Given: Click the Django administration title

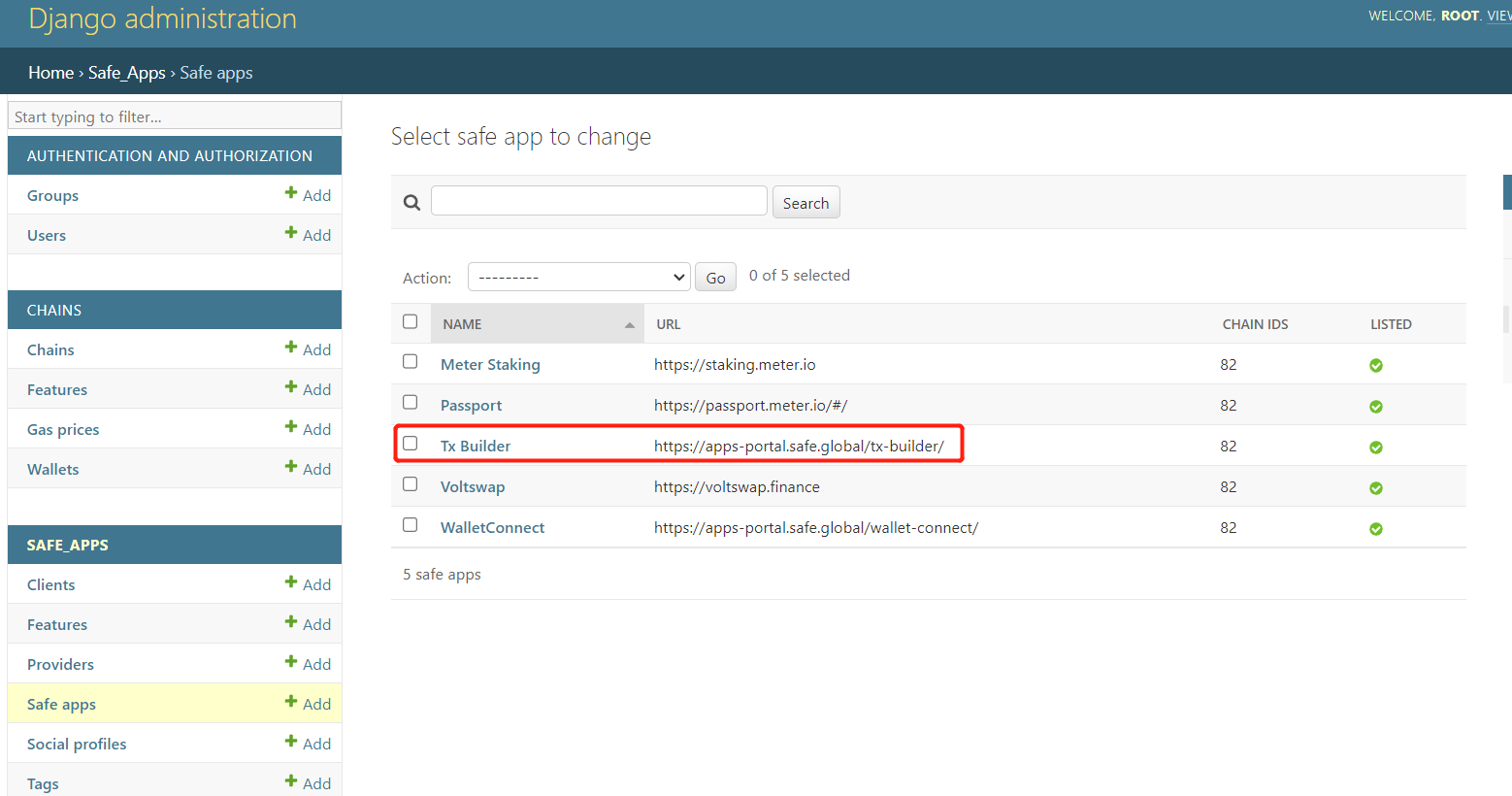Looking at the screenshot, I should click(163, 18).
